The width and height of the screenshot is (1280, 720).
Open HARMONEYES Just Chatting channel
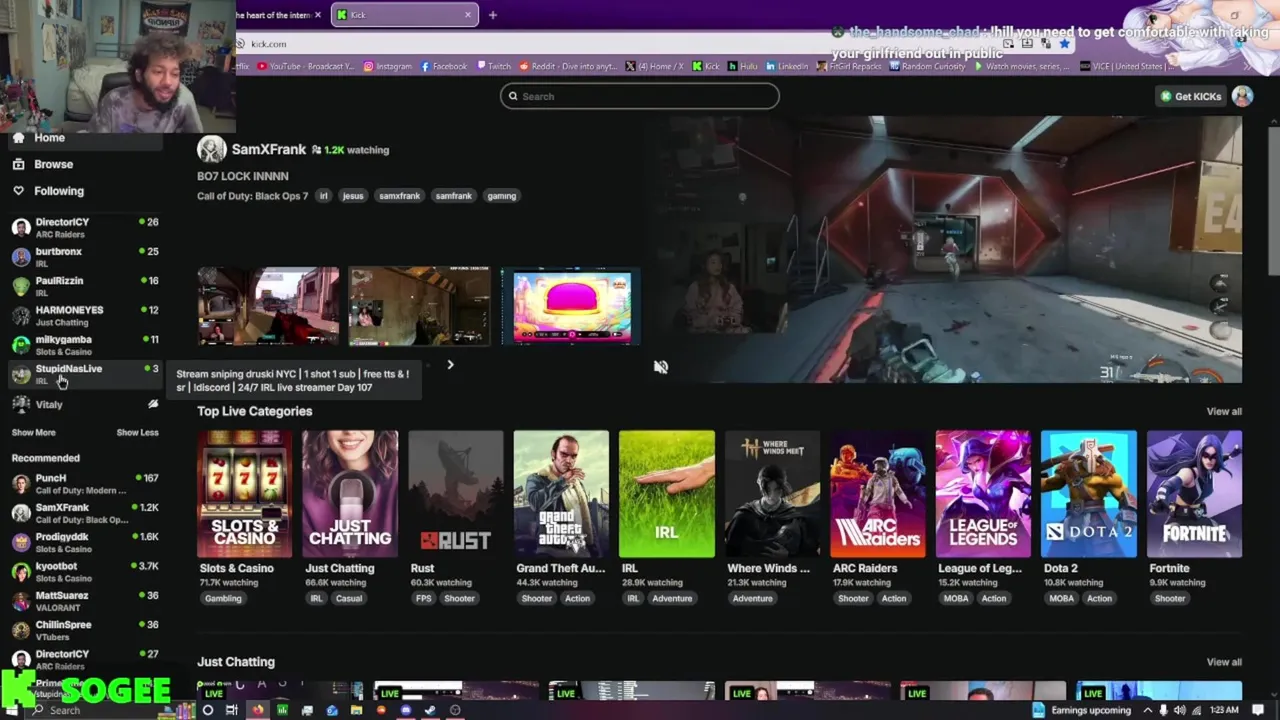pos(84,316)
